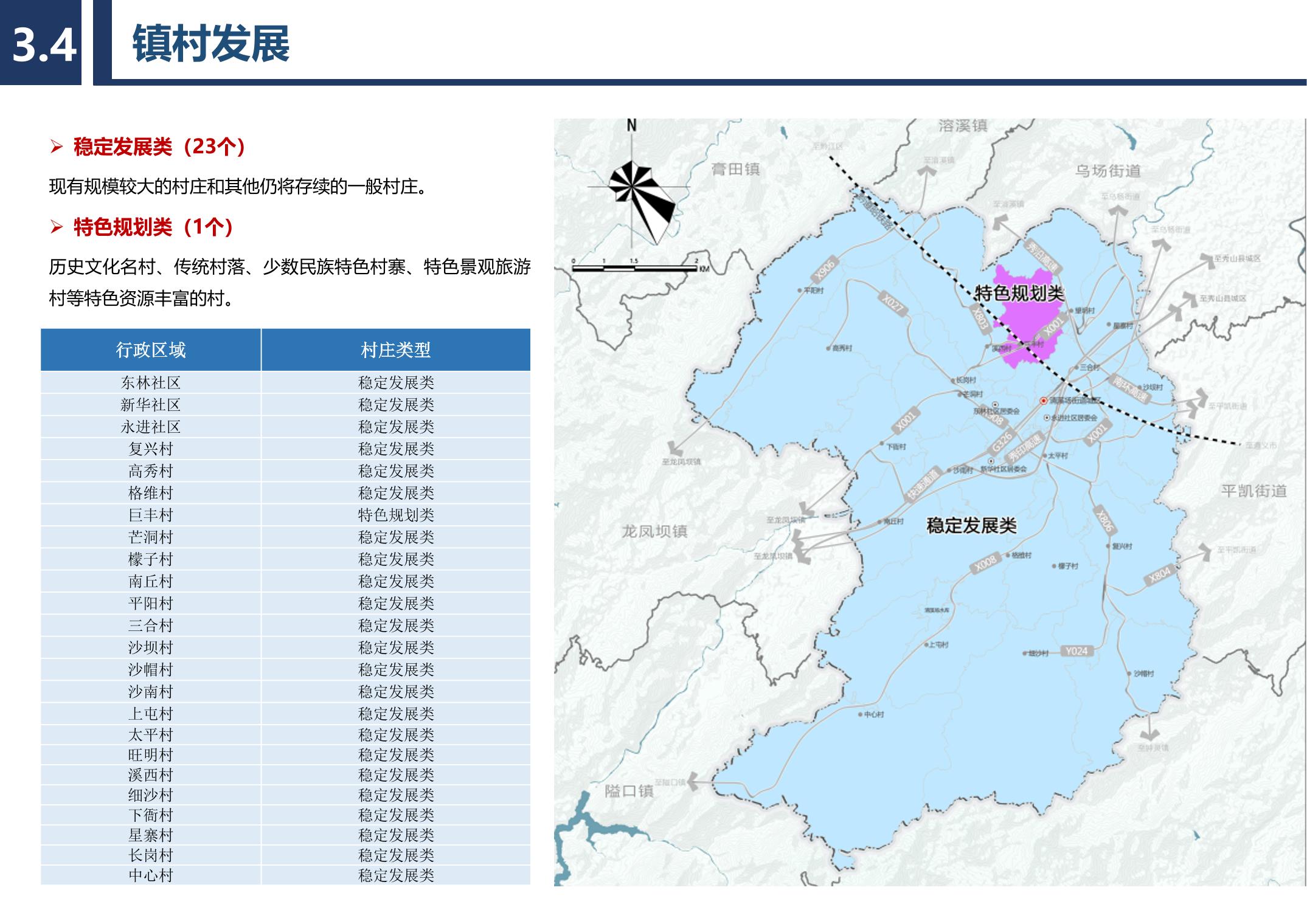Click the Y024 road label badge
The image size is (1307, 924).
1076,651
